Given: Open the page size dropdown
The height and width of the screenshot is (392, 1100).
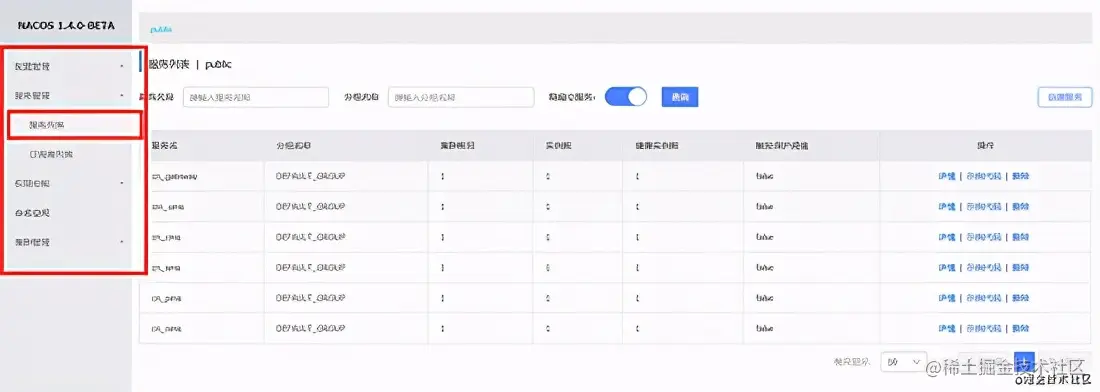Looking at the screenshot, I should 904,362.
